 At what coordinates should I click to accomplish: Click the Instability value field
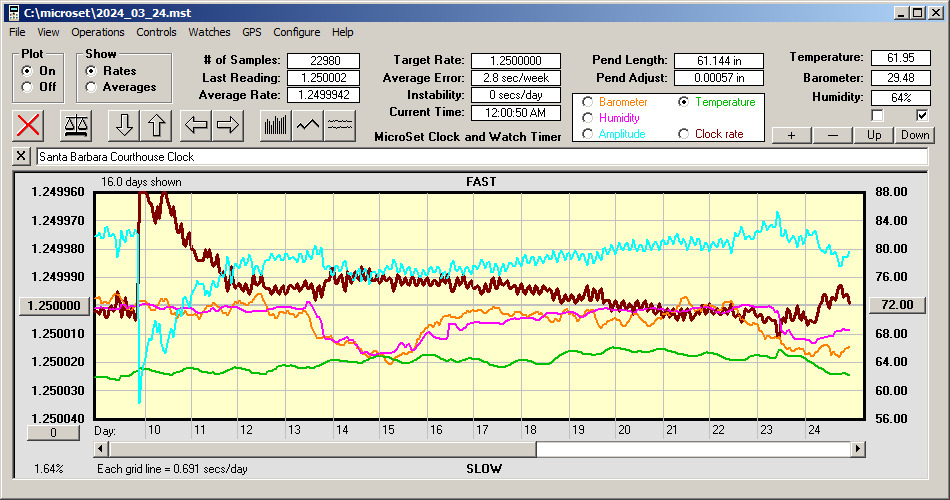[516, 95]
